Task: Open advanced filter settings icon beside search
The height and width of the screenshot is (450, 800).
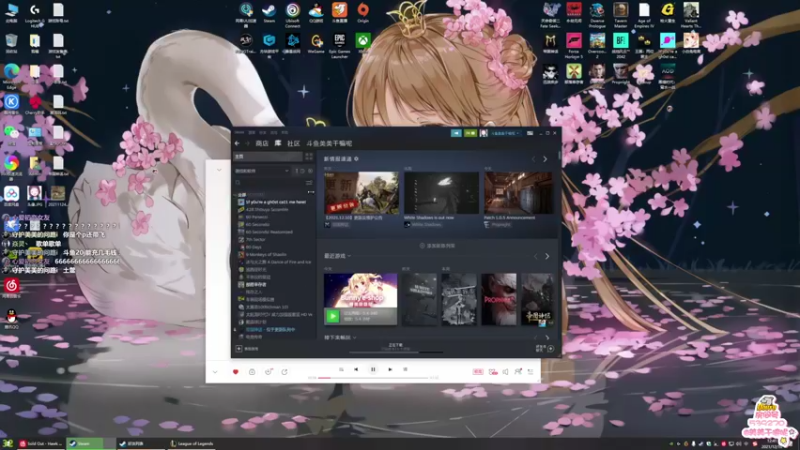Action: coord(309,183)
